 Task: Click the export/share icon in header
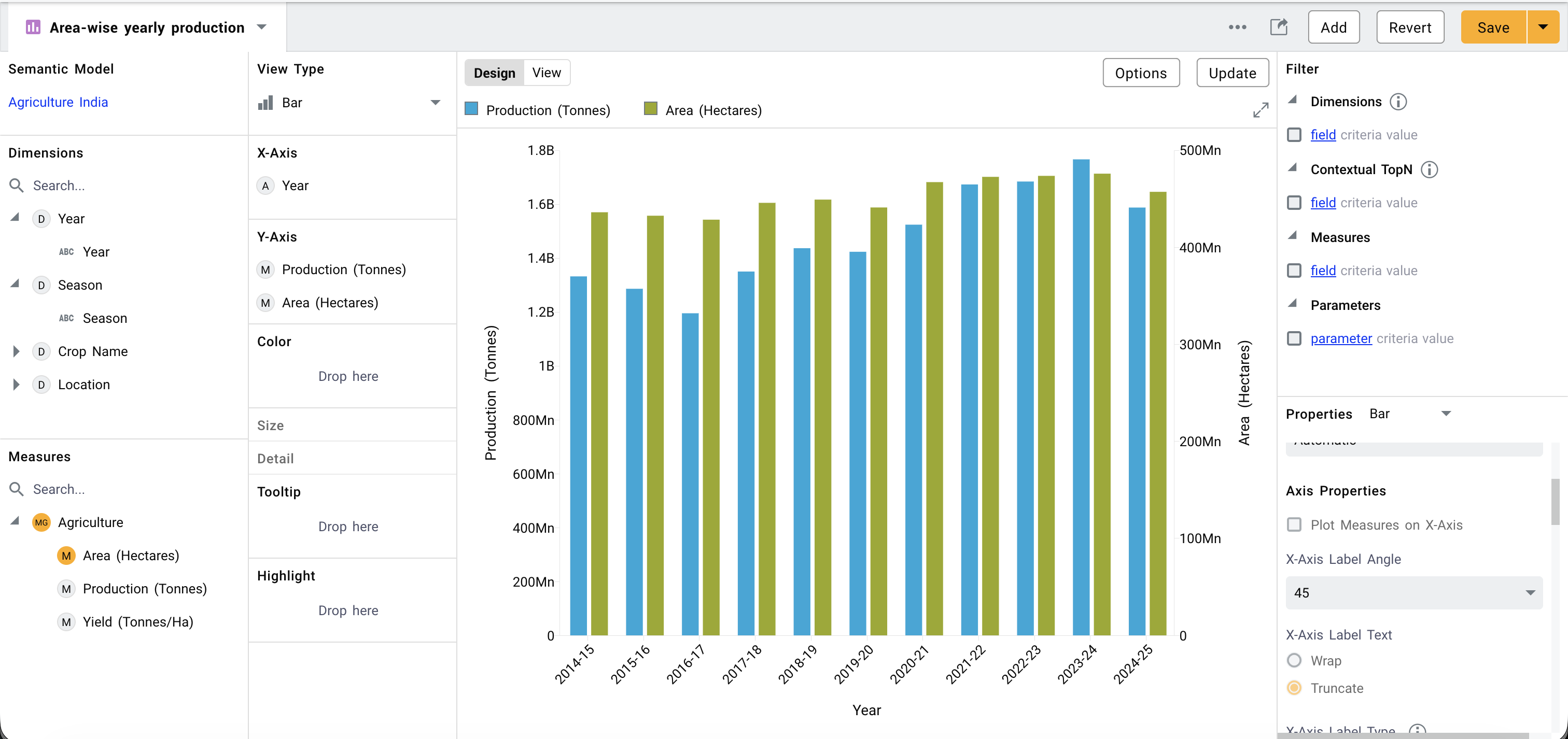click(1278, 27)
